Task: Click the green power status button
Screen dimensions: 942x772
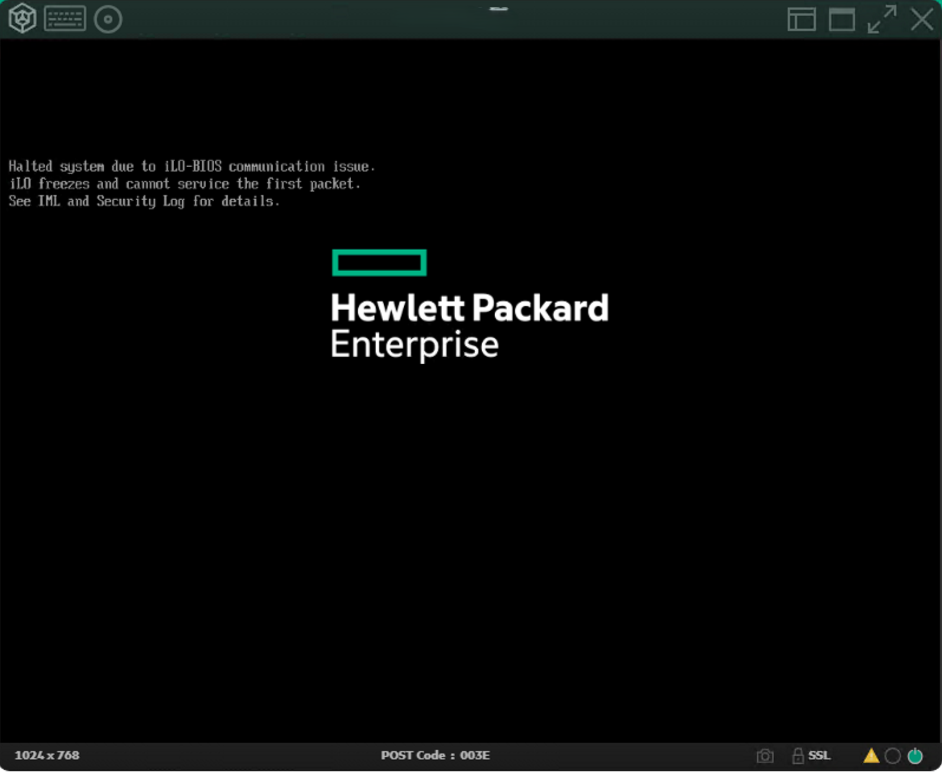Action: tap(915, 756)
